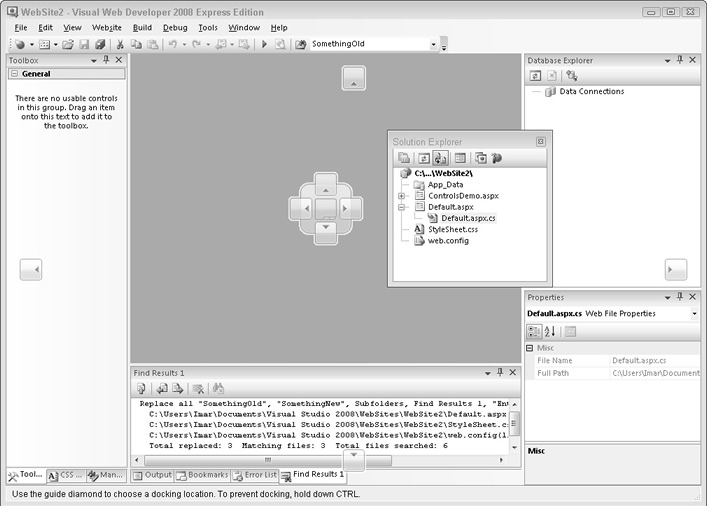This screenshot has height=506, width=707.
Task: Click the far-right edge dock guide arrow
Action: (676, 270)
